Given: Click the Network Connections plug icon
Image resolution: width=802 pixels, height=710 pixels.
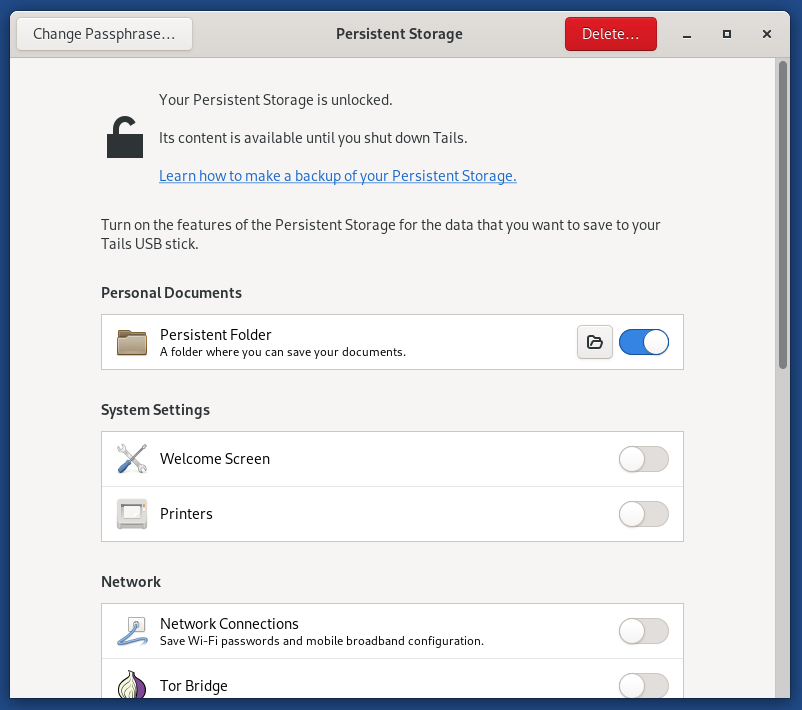Looking at the screenshot, I should click(131, 631).
